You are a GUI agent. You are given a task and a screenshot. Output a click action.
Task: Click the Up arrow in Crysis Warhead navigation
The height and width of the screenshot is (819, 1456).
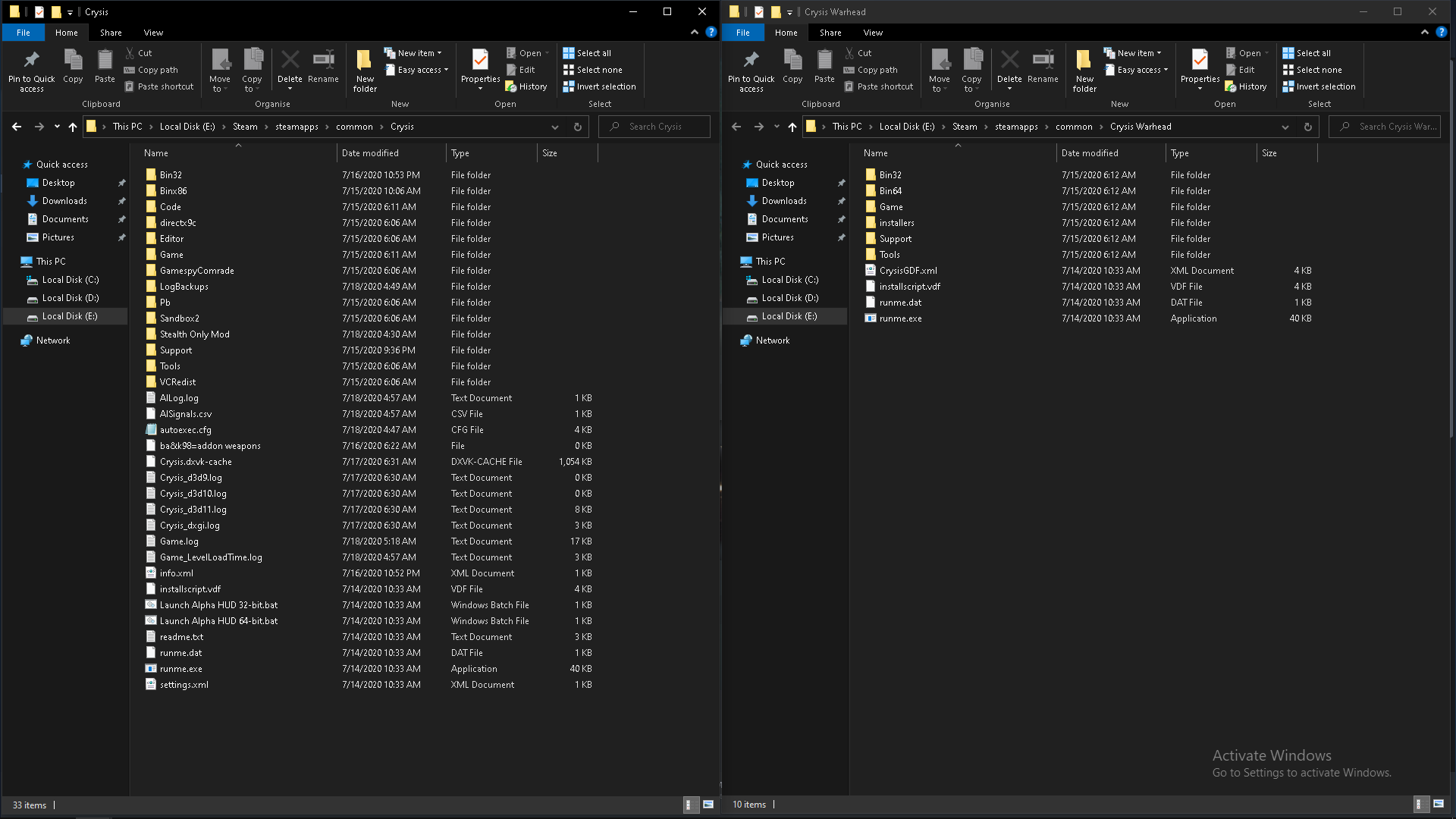792,127
